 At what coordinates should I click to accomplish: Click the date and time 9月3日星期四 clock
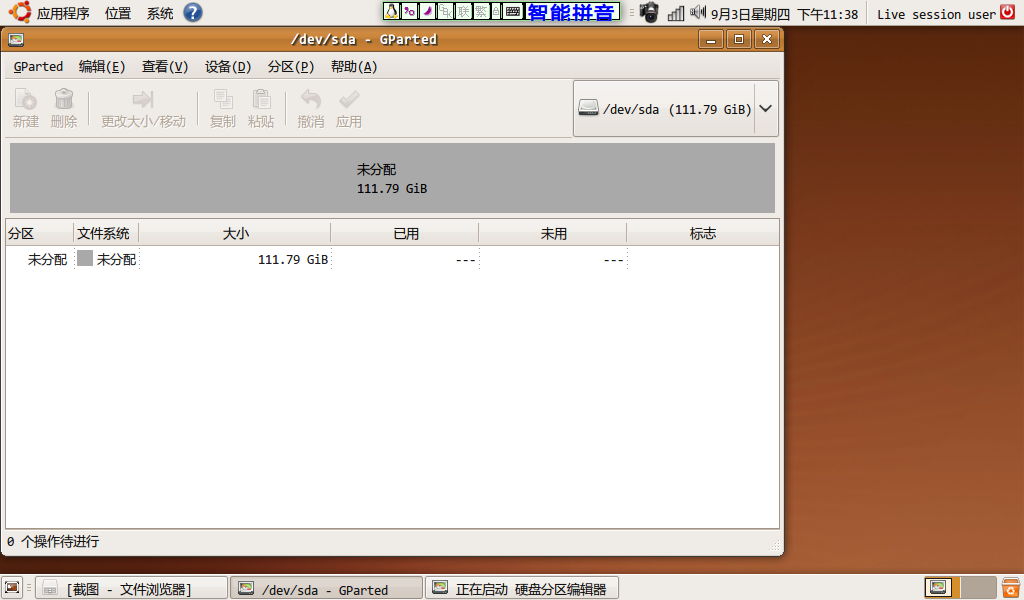[784, 14]
